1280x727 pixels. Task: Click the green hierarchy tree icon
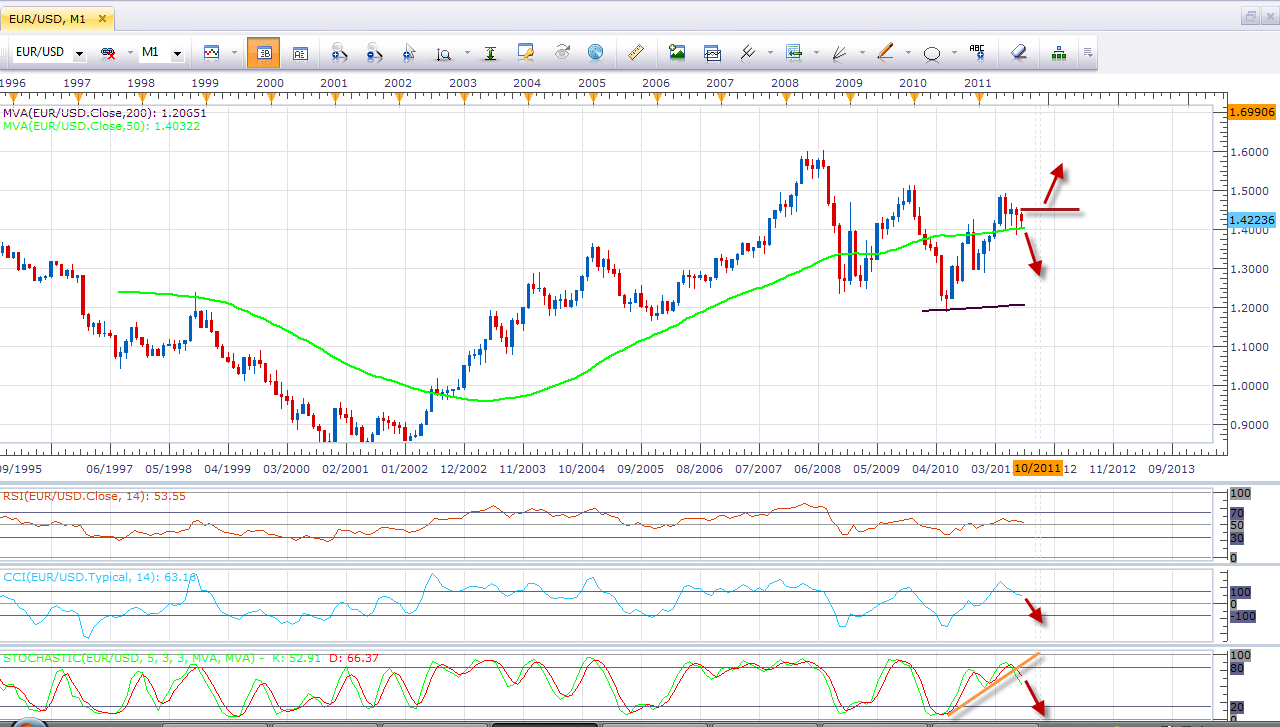[x=1058, y=52]
